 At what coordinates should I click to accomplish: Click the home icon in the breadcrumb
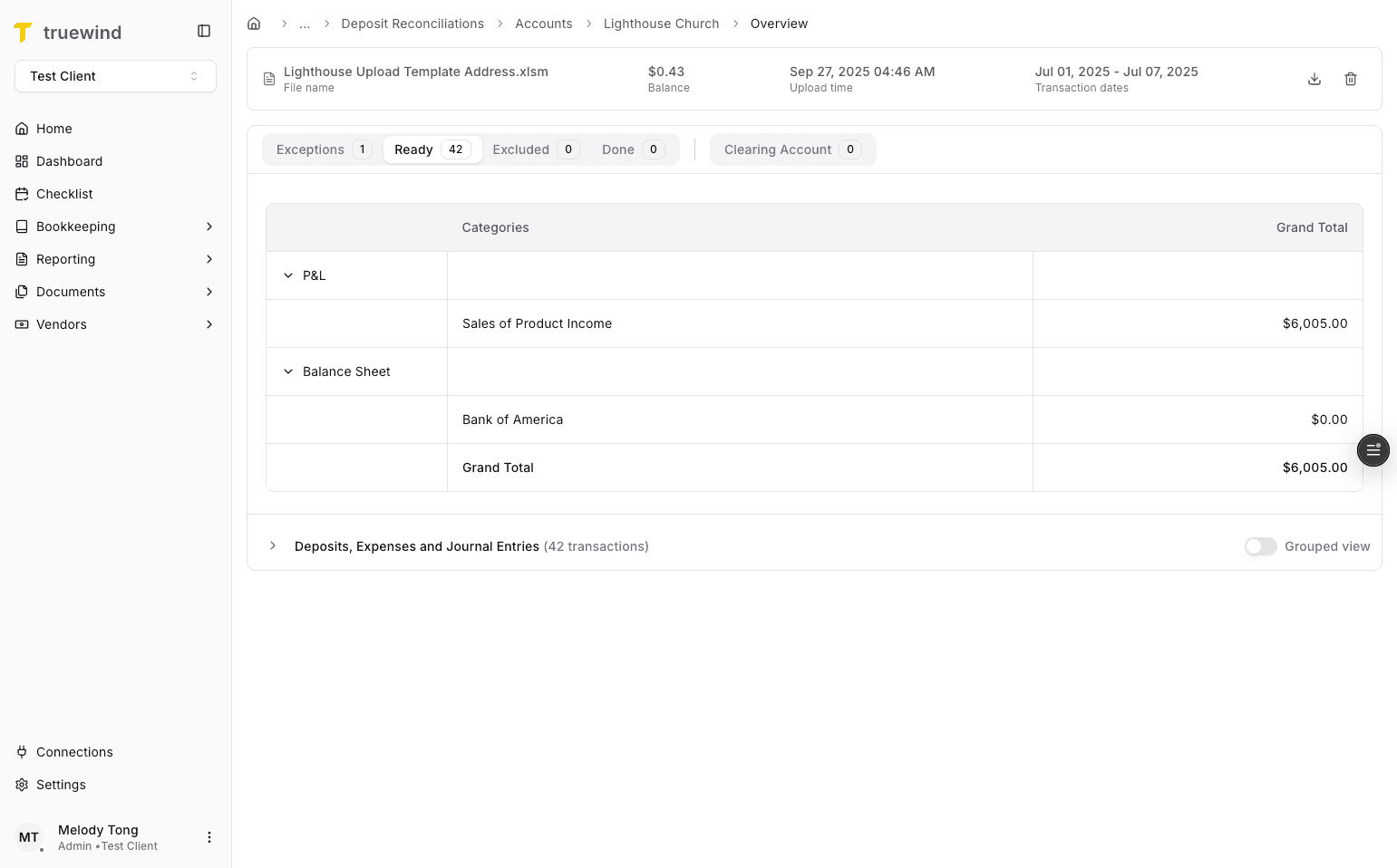point(254,24)
